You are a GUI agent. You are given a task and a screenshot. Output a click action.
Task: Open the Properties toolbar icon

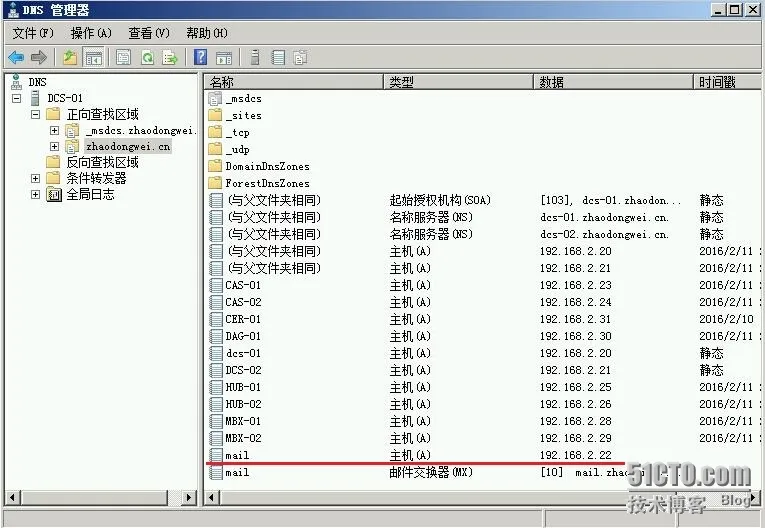click(x=123, y=58)
